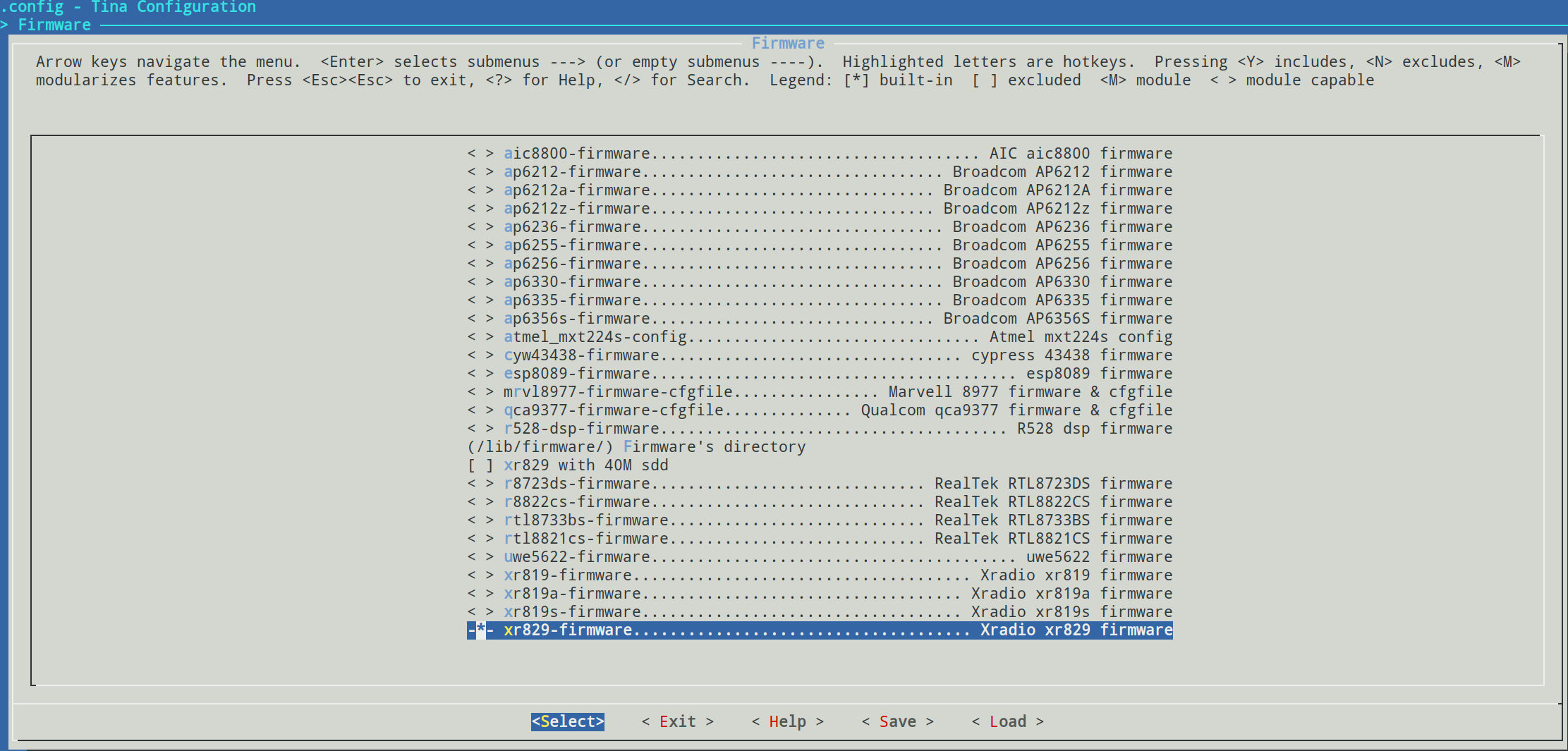Screen dimensions: 1568x751
Task: Open the Help button
Action: 788,721
